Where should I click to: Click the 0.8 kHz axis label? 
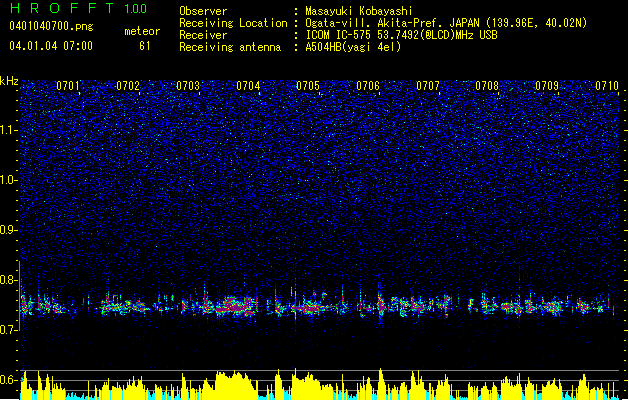tap(9, 280)
